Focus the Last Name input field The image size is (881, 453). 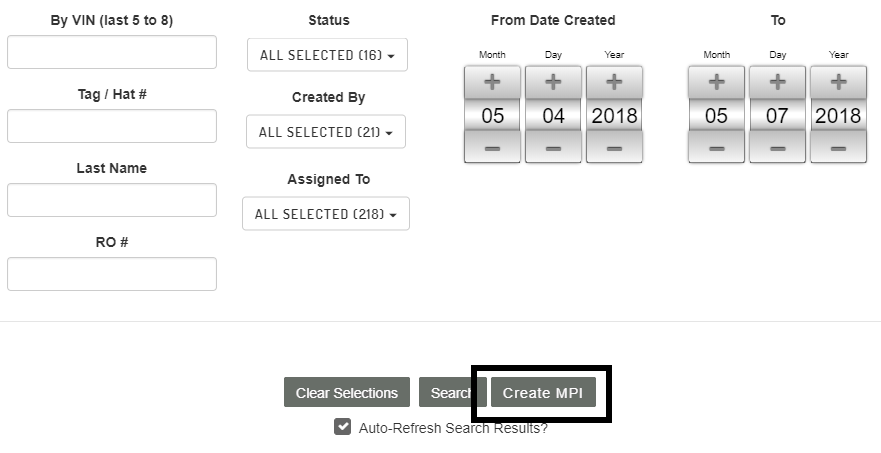(x=112, y=200)
